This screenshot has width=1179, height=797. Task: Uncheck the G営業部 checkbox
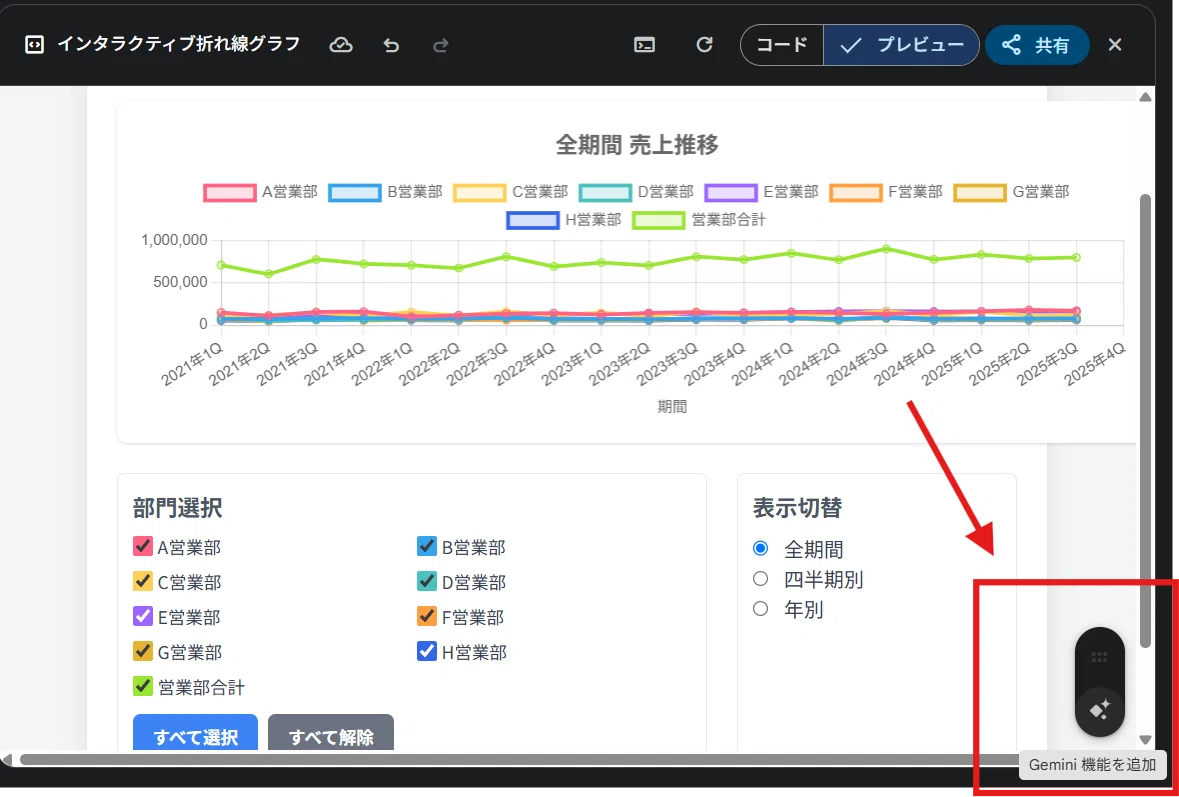[143, 651]
